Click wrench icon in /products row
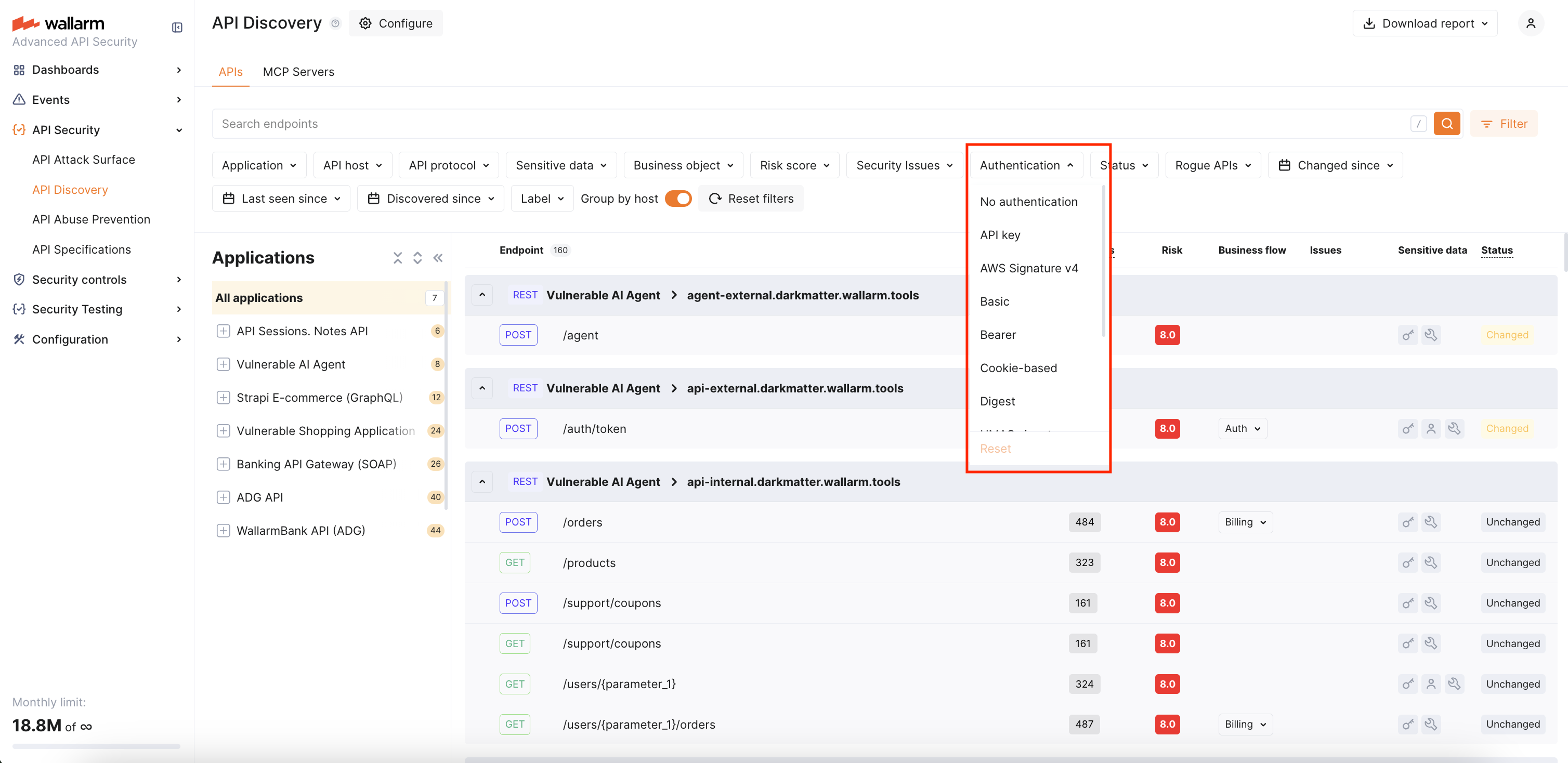Image resolution: width=1568 pixels, height=763 pixels. [1430, 562]
